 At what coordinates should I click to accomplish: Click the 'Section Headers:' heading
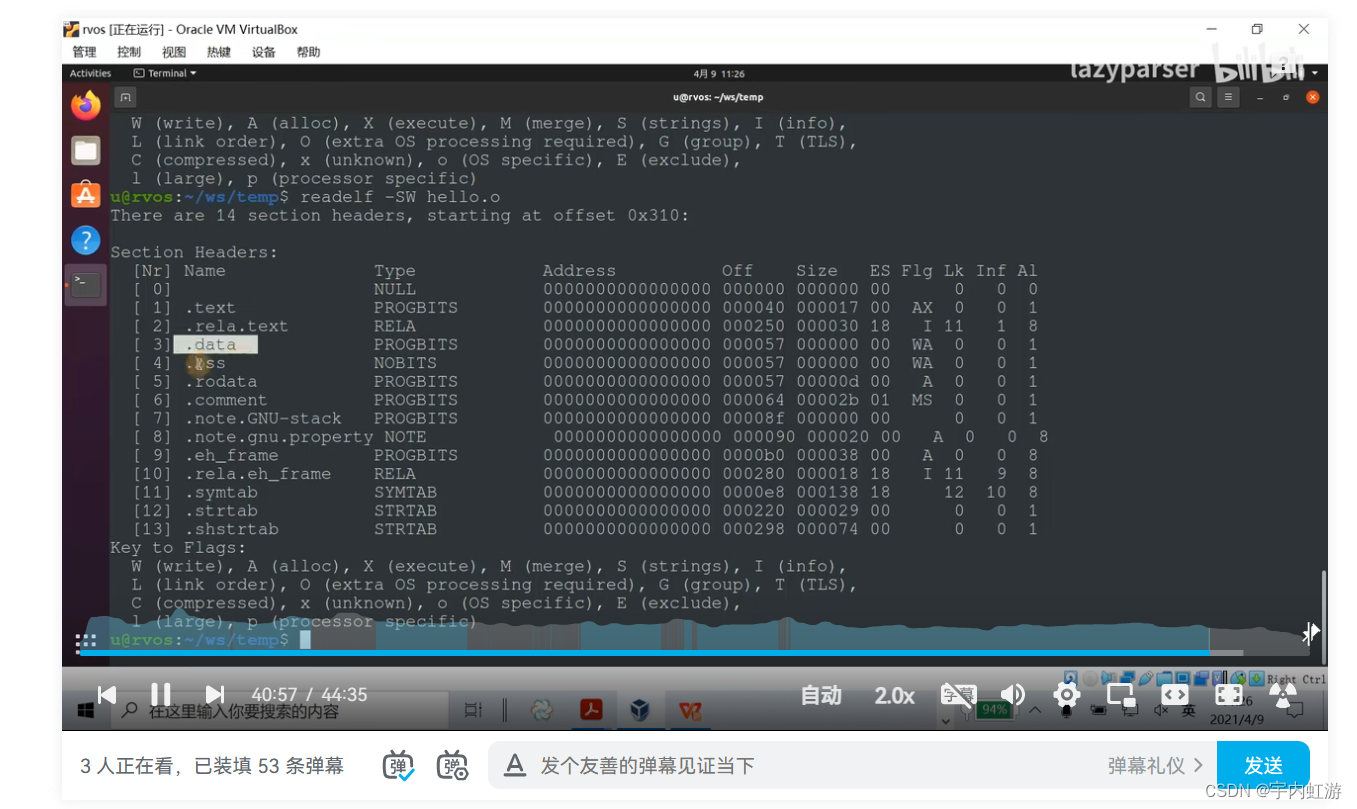pos(194,252)
